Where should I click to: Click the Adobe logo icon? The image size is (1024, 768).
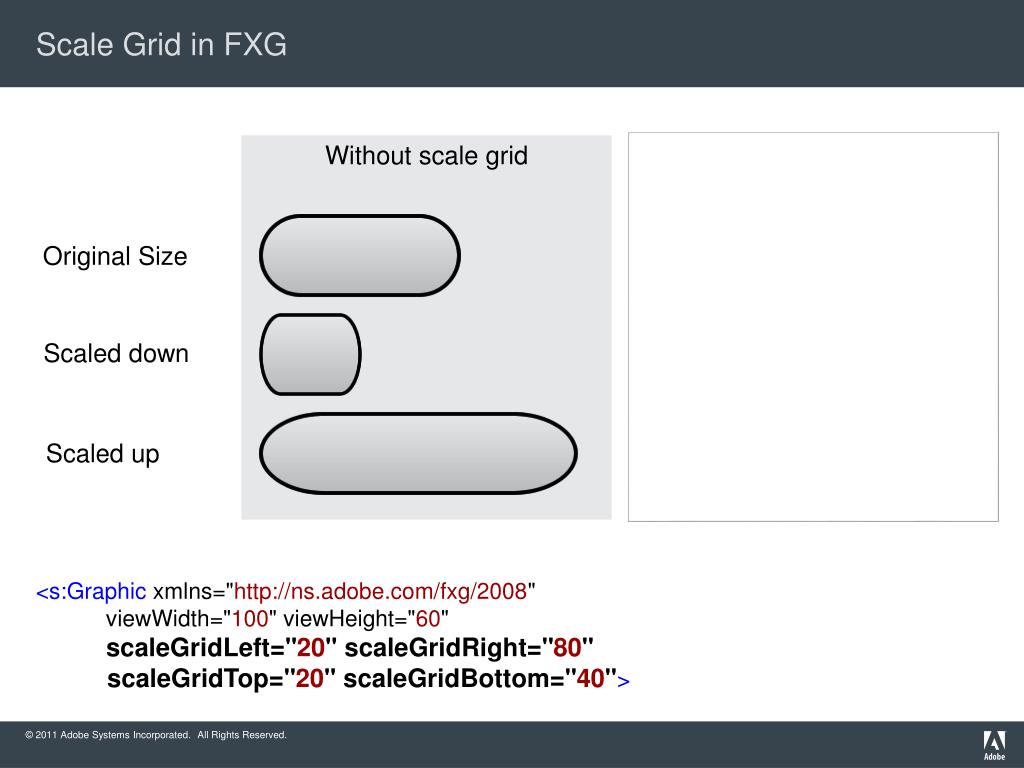click(x=994, y=745)
